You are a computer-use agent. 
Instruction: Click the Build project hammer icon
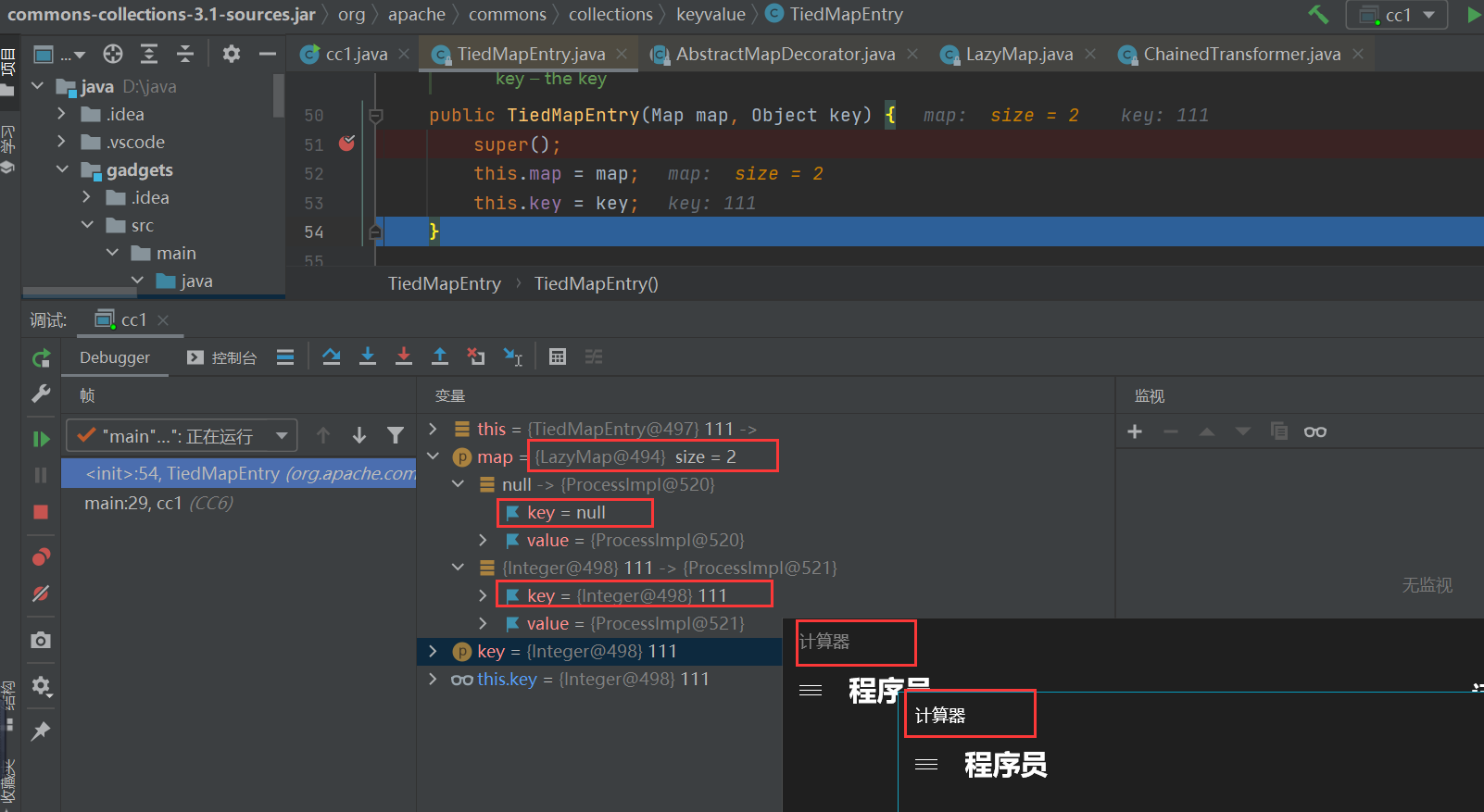pos(1317,14)
